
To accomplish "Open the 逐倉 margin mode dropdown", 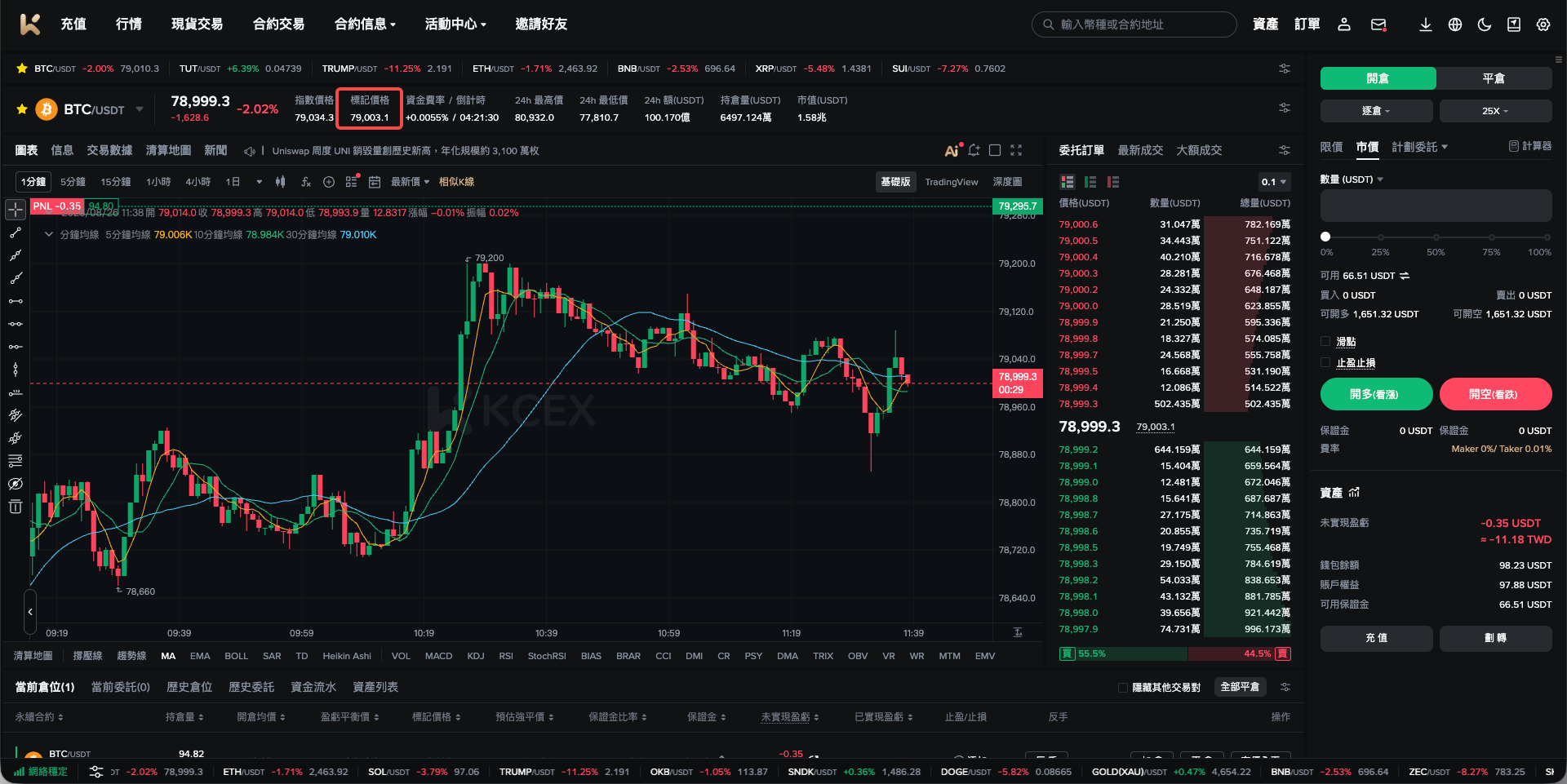I will [1376, 111].
